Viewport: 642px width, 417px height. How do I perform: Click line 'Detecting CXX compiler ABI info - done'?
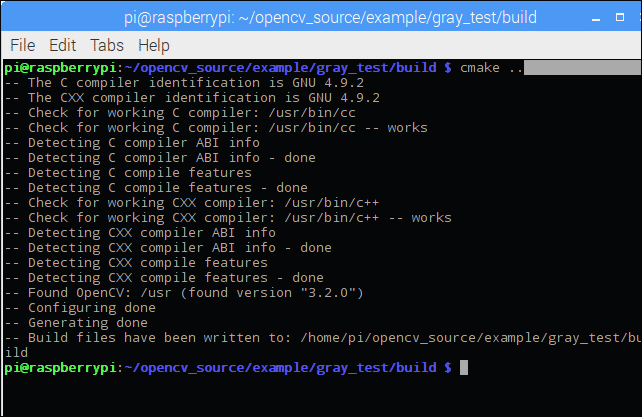point(168,247)
